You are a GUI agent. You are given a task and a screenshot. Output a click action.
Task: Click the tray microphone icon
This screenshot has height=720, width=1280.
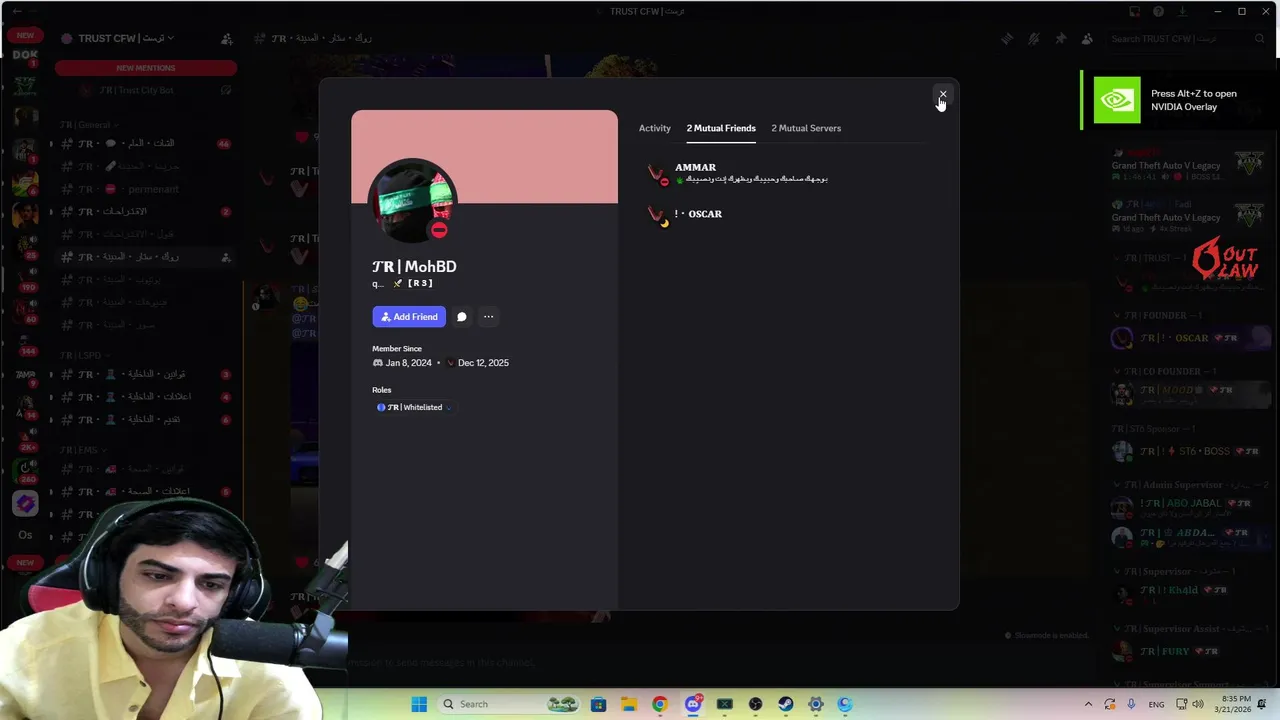click(1131, 704)
